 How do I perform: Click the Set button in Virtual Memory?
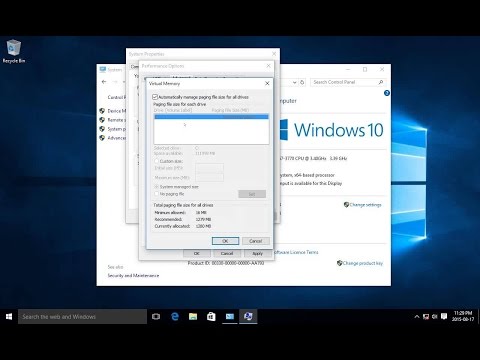pos(252,194)
